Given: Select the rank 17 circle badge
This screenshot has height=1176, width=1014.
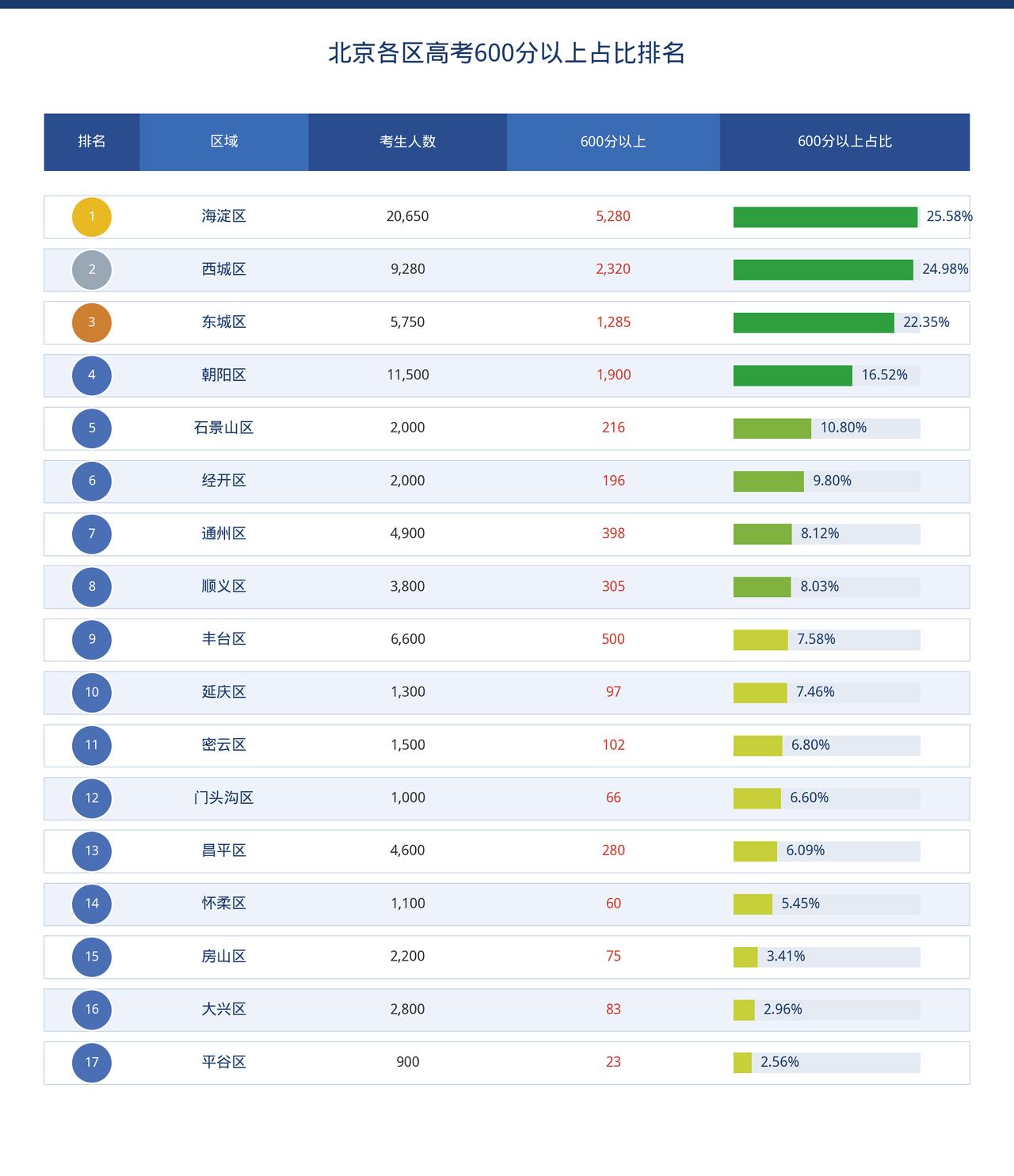Looking at the screenshot, I should click(x=92, y=1063).
